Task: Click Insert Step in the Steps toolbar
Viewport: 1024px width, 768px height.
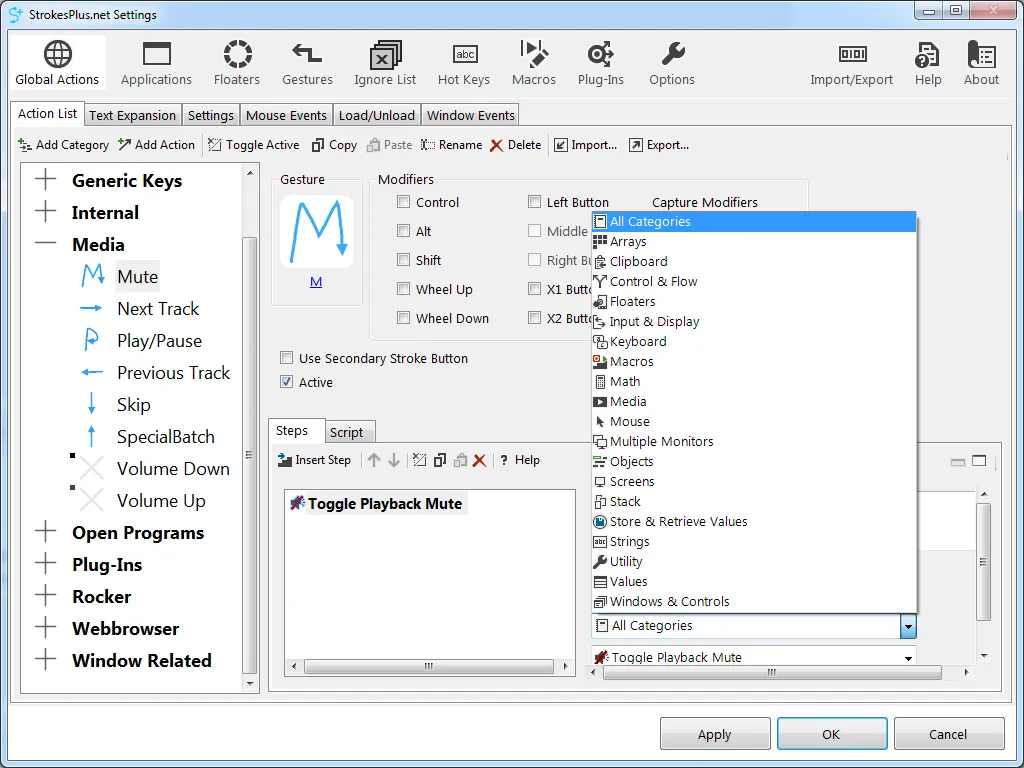Action: [x=315, y=460]
